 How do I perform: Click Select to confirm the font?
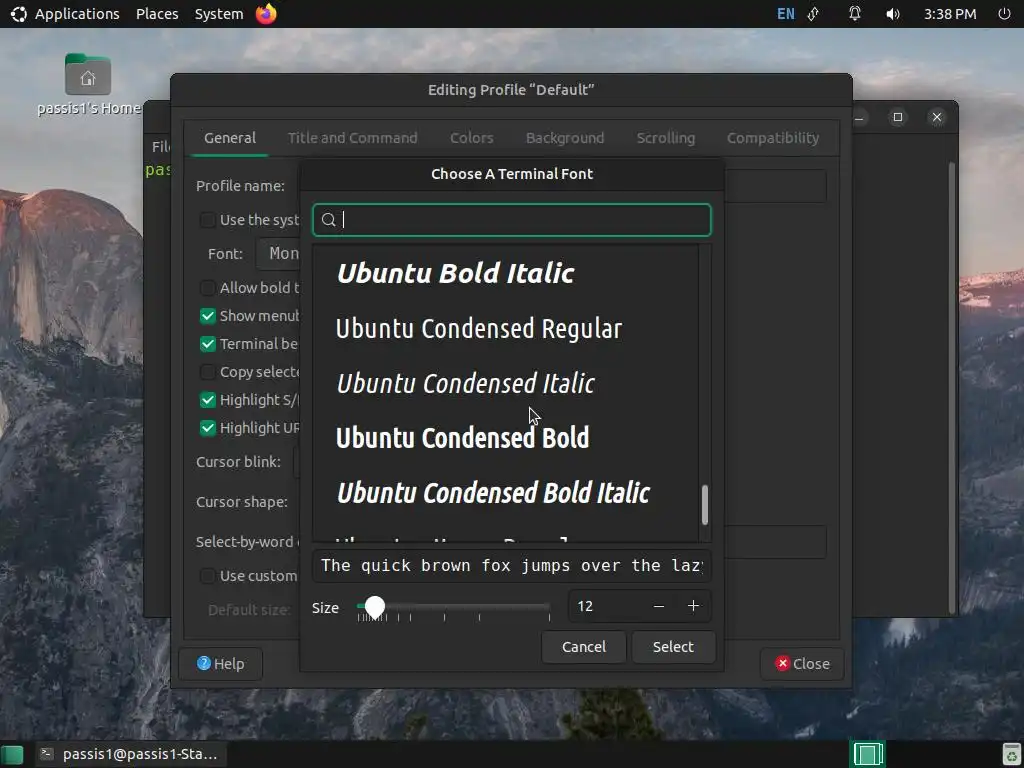point(673,647)
